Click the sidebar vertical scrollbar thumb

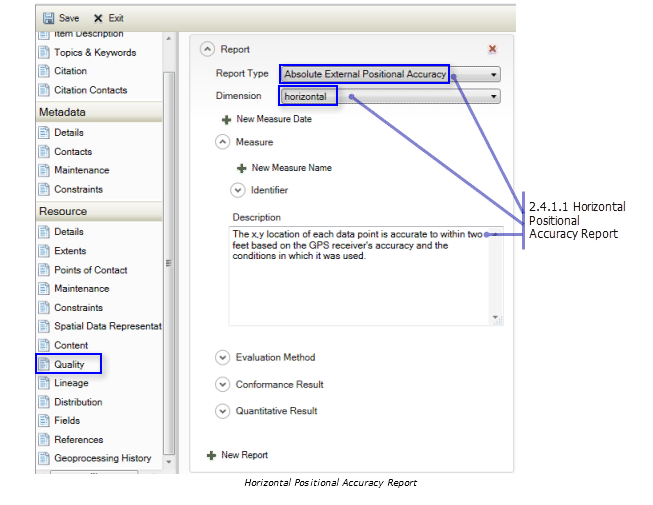(169, 263)
